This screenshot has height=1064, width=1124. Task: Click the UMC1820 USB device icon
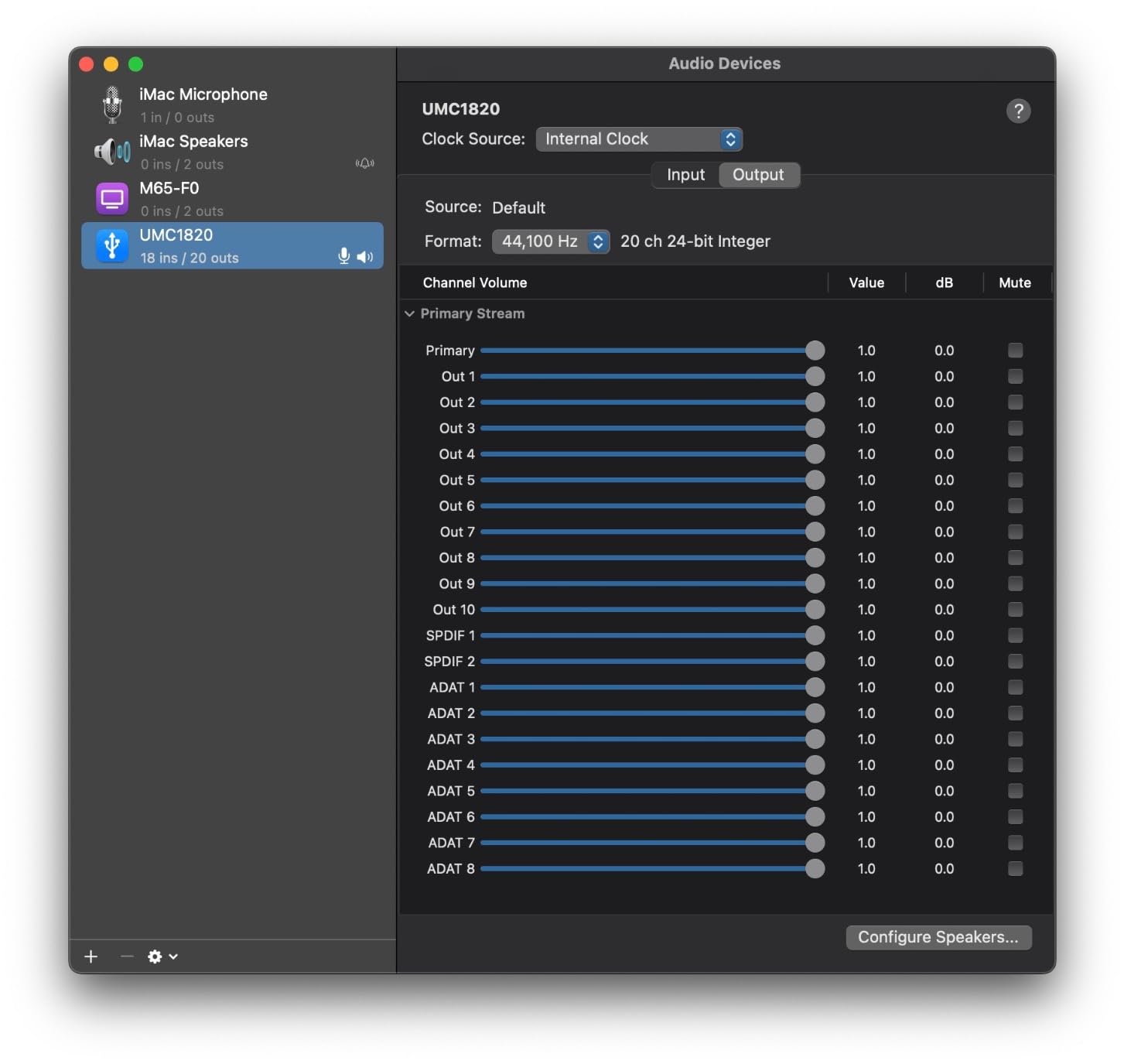point(112,245)
